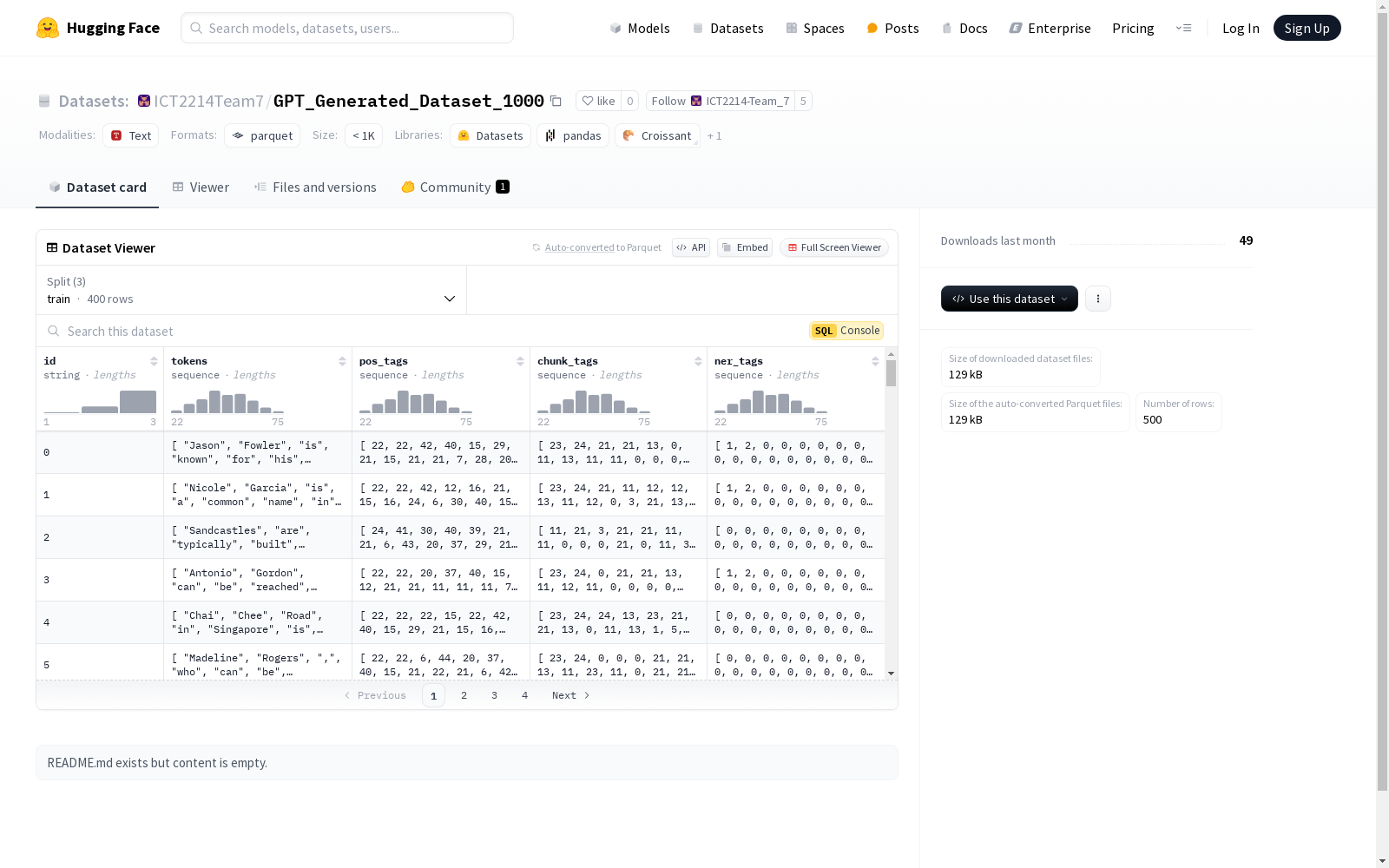Select the parquet format tag
Screen dimensions: 1389x868
coord(262,135)
